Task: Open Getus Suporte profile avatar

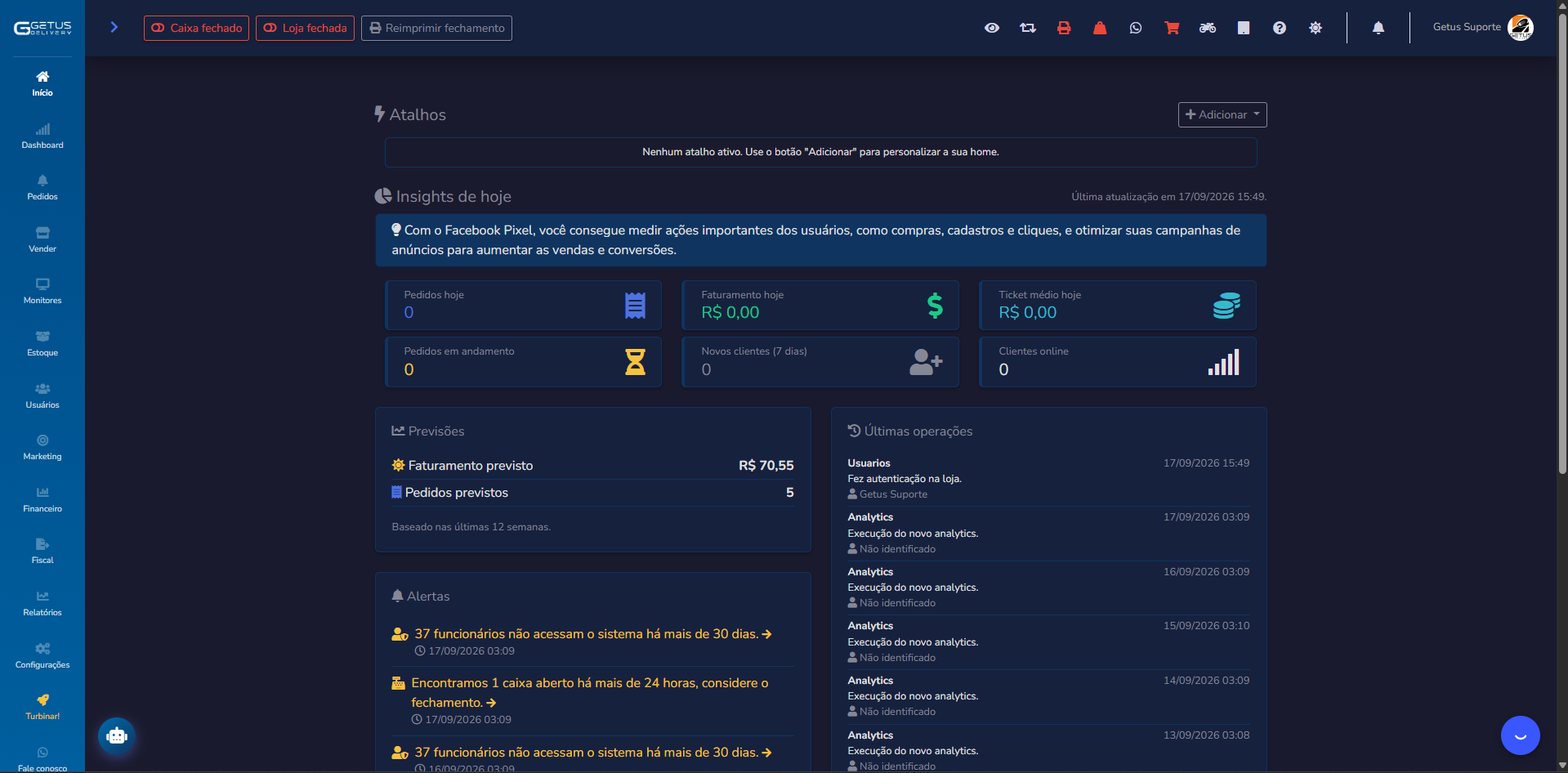Action: (1521, 28)
